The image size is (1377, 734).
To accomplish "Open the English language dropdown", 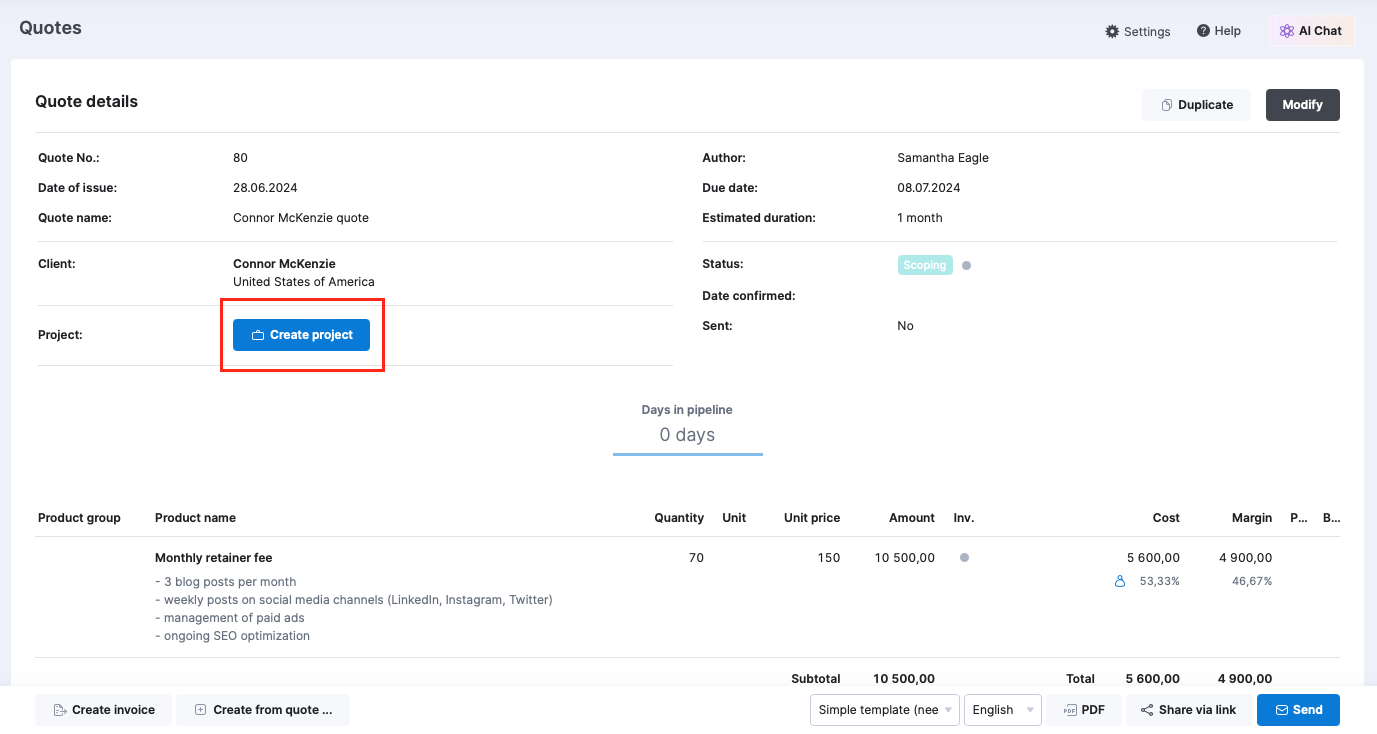I will (1003, 710).
